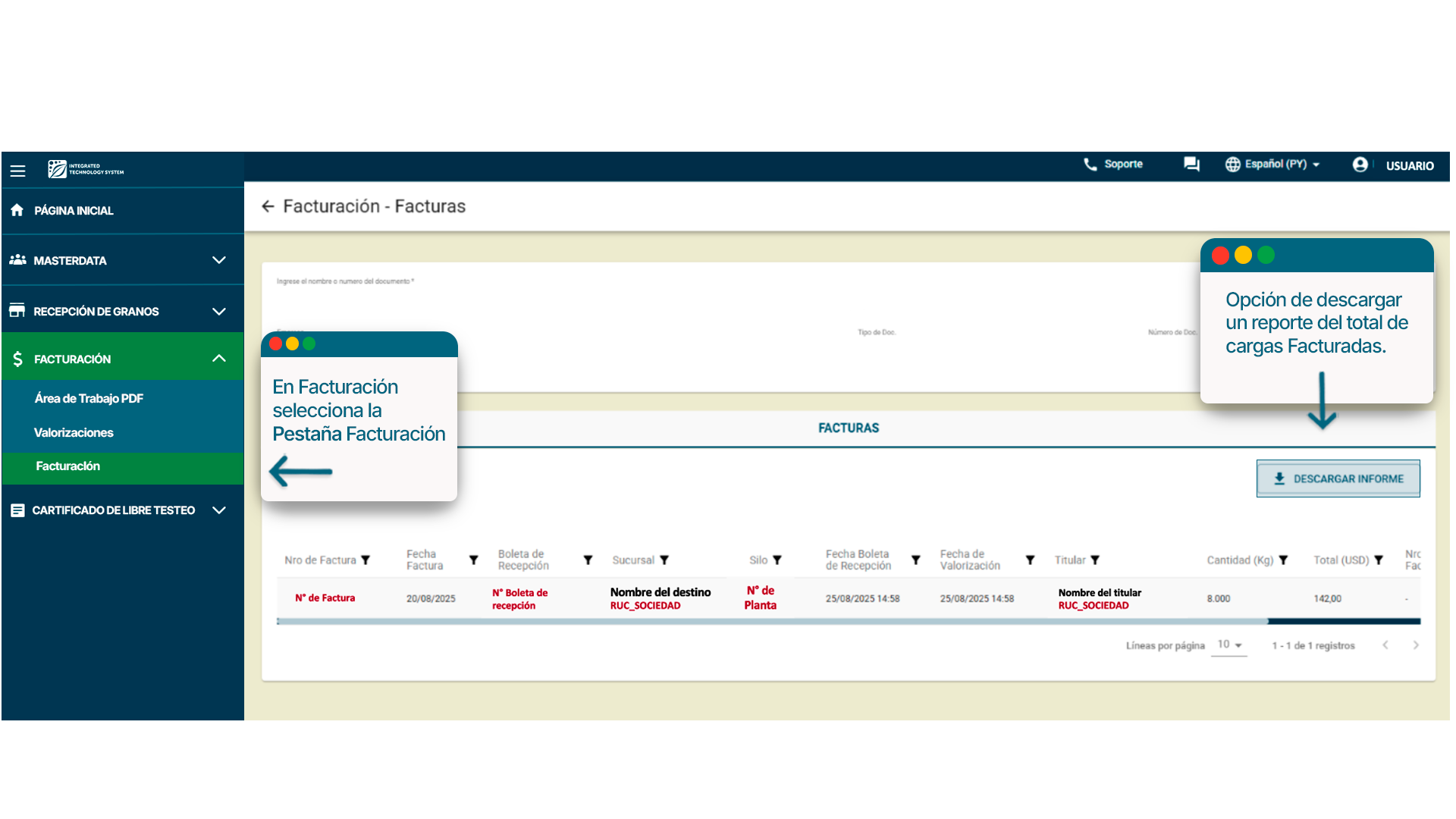The height and width of the screenshot is (819, 1456).
Task: Filter the Sucursal column
Action: [x=664, y=560]
